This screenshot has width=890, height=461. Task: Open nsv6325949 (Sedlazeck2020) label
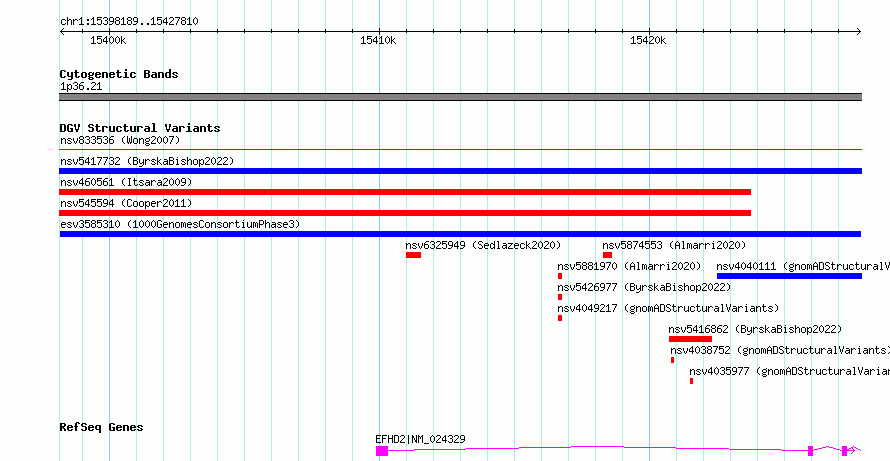click(x=483, y=245)
